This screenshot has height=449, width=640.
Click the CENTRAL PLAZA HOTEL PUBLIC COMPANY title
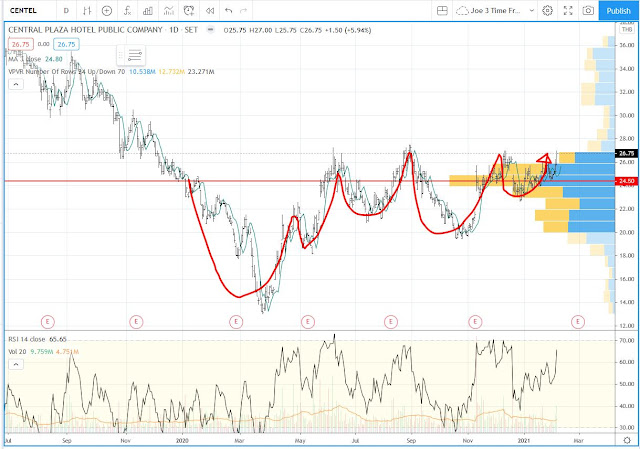(x=85, y=30)
